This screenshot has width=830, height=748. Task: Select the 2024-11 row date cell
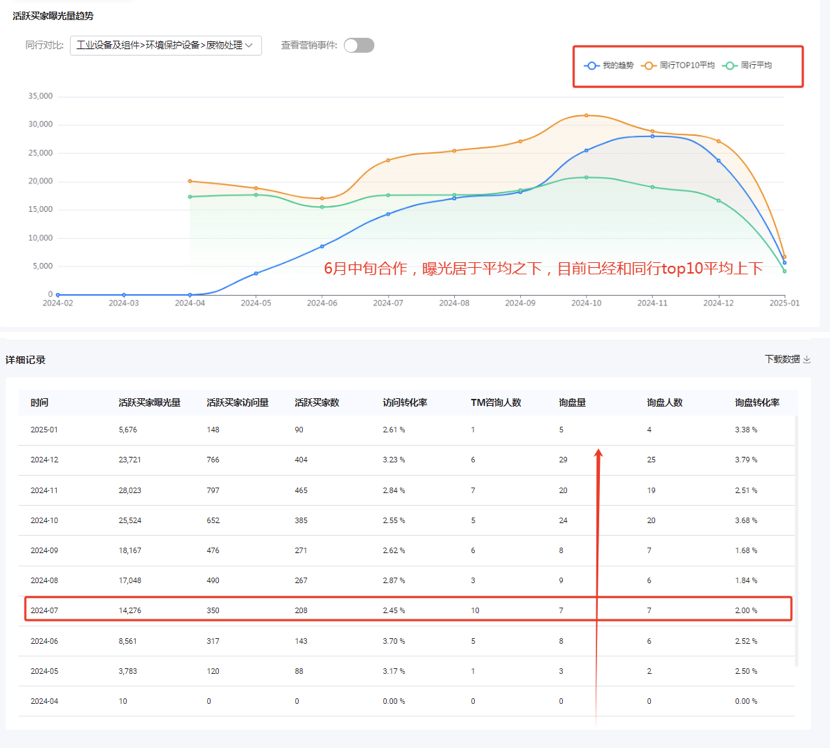point(44,490)
